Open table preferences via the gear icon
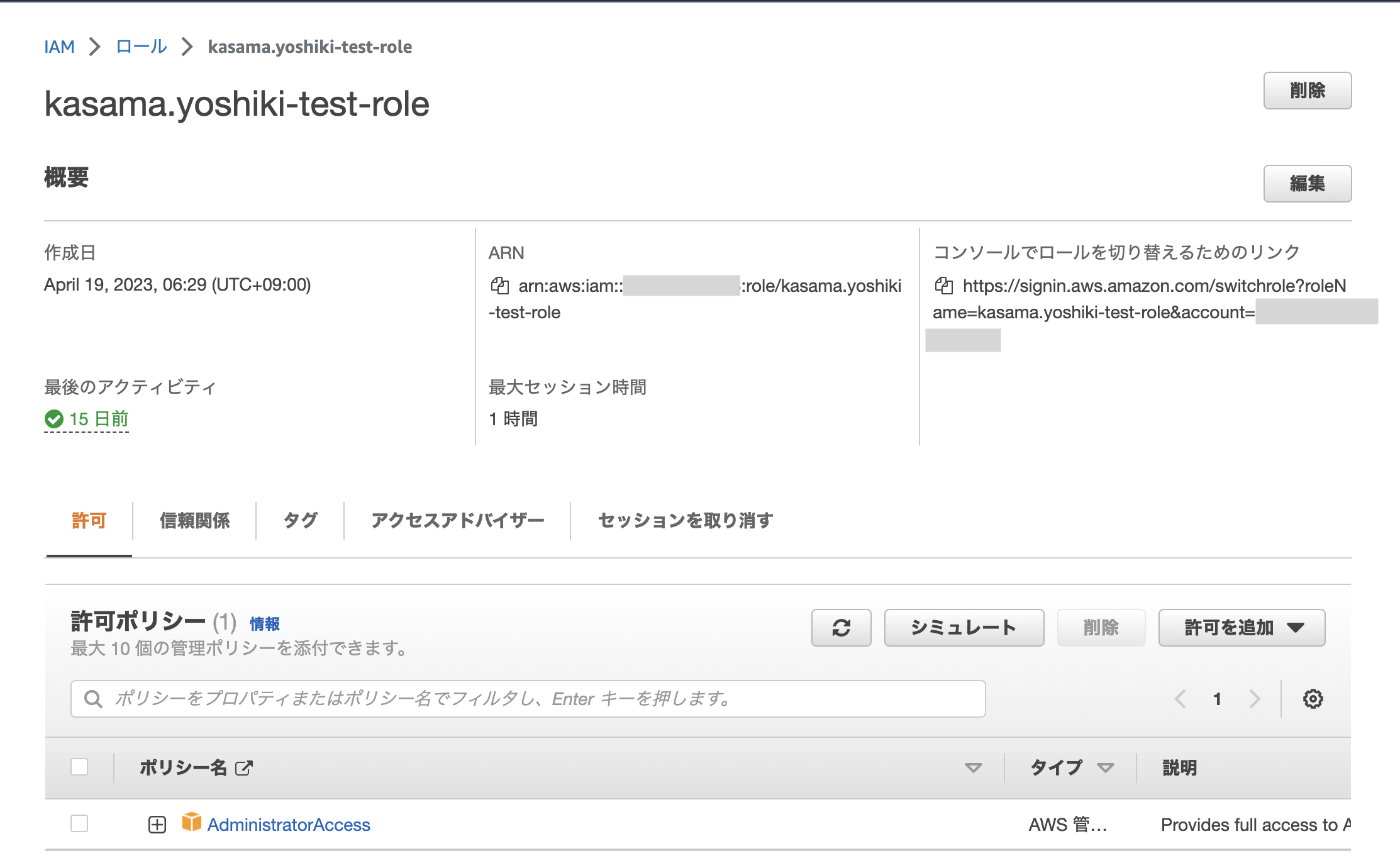Viewport: 1400px width, 863px height. coord(1313,699)
